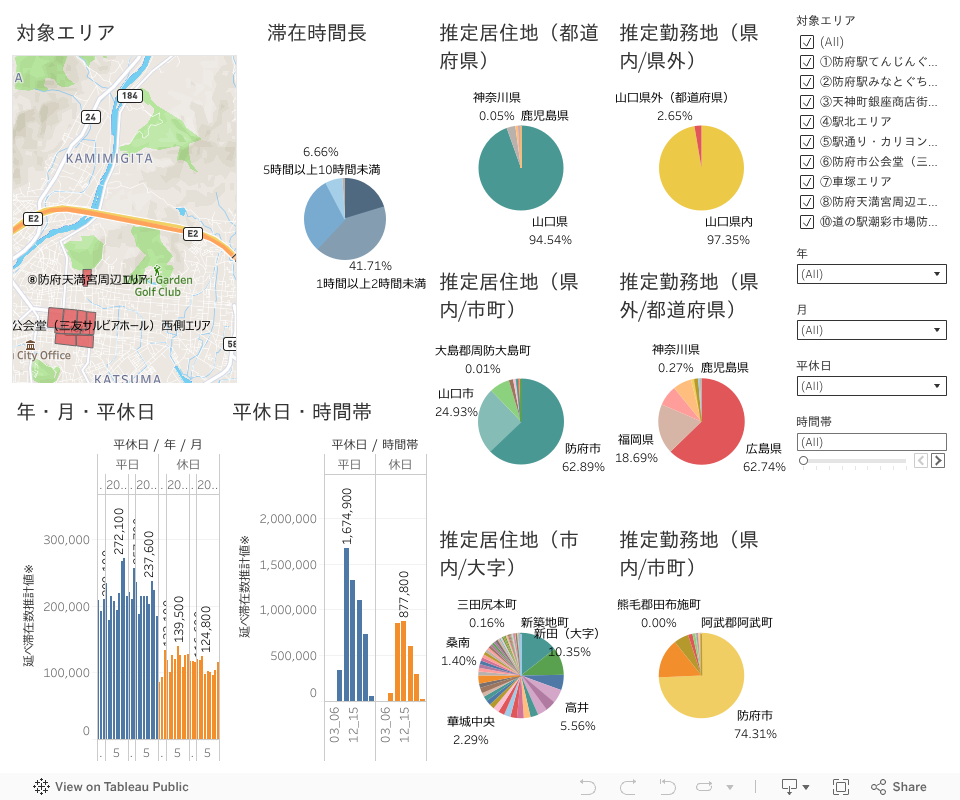Expand the replay options caret
The height and width of the screenshot is (800, 960).
[x=730, y=787]
